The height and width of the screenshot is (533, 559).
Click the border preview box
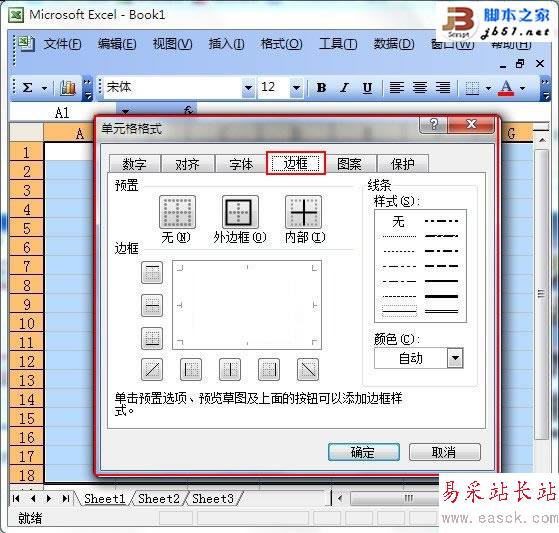tap(247, 305)
